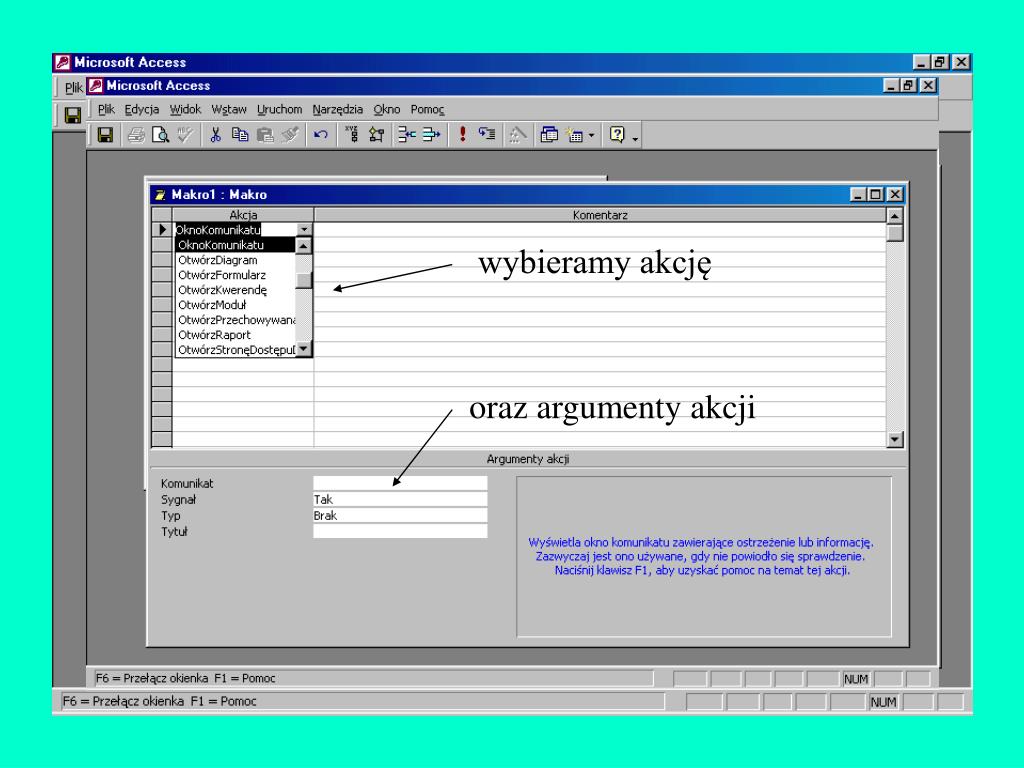Click the Paste clipboard icon
The image size is (1024, 768).
(264, 135)
